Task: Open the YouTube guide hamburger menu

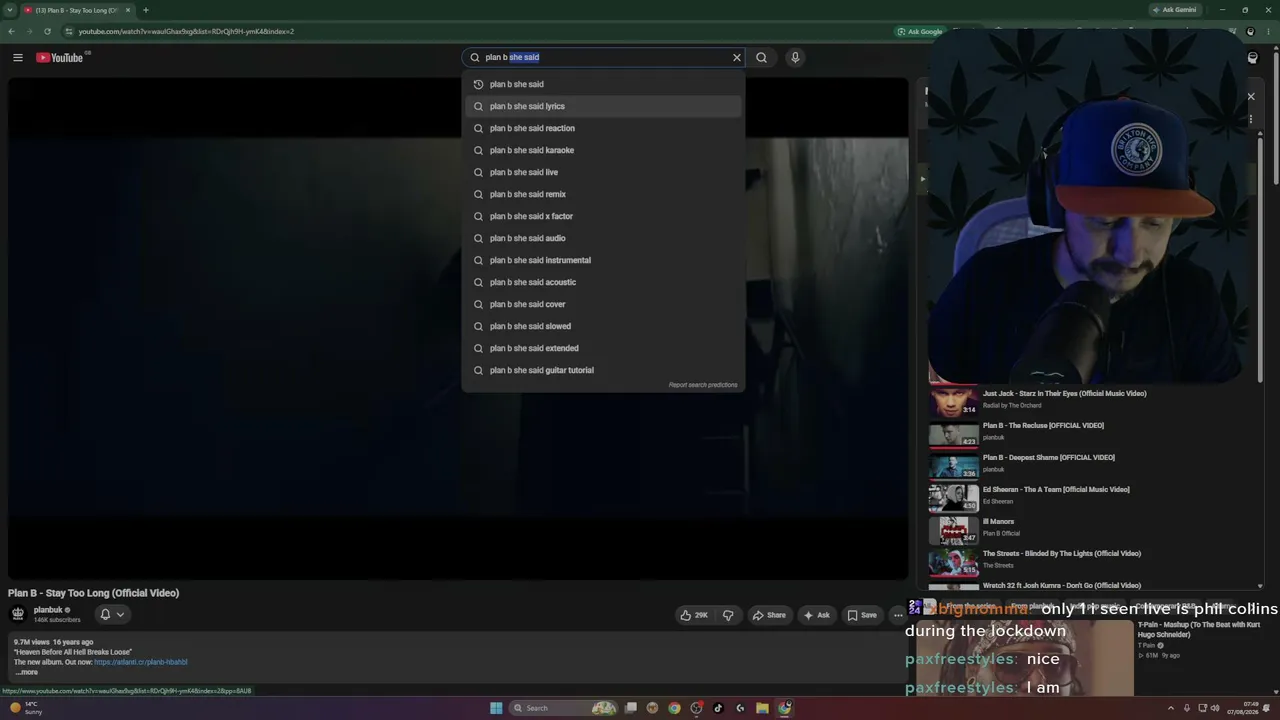Action: [18, 58]
